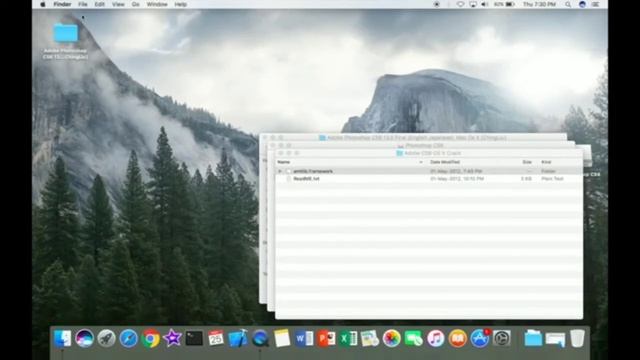
Task: Open the documents stack beside Trash
Action: point(555,339)
